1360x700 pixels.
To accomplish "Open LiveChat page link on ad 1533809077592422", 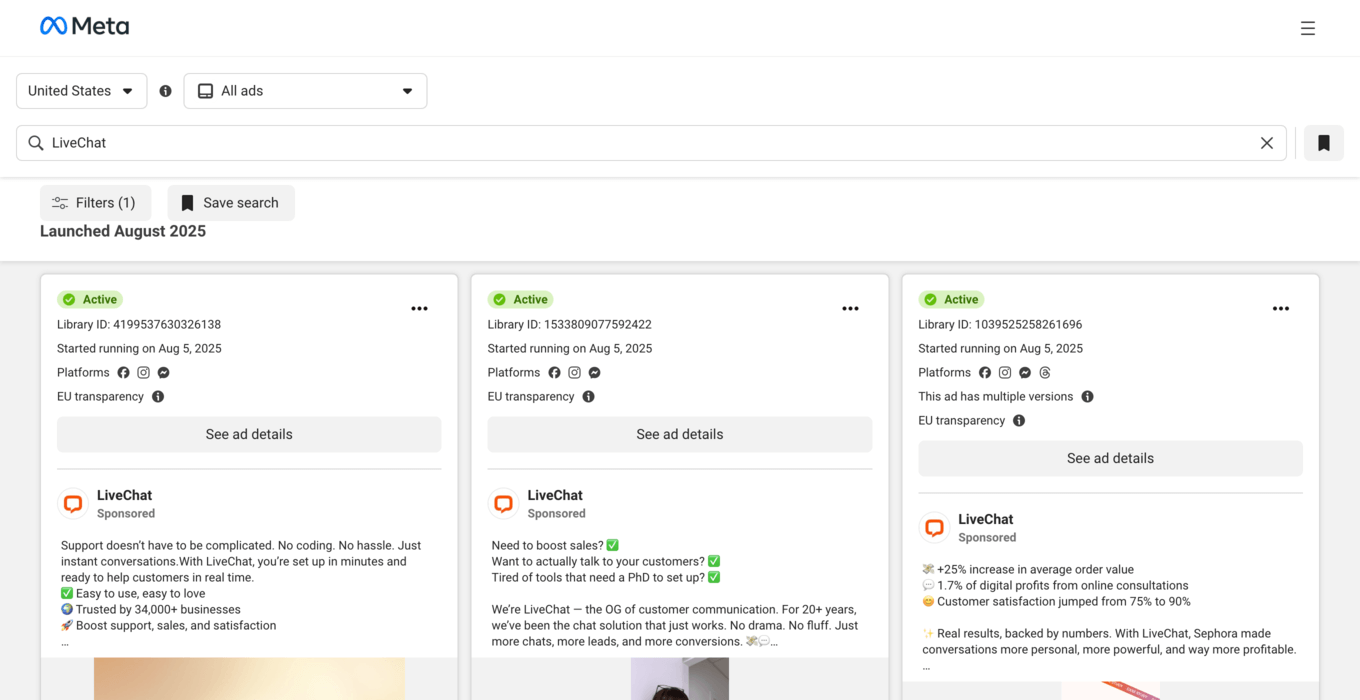I will [x=555, y=495].
